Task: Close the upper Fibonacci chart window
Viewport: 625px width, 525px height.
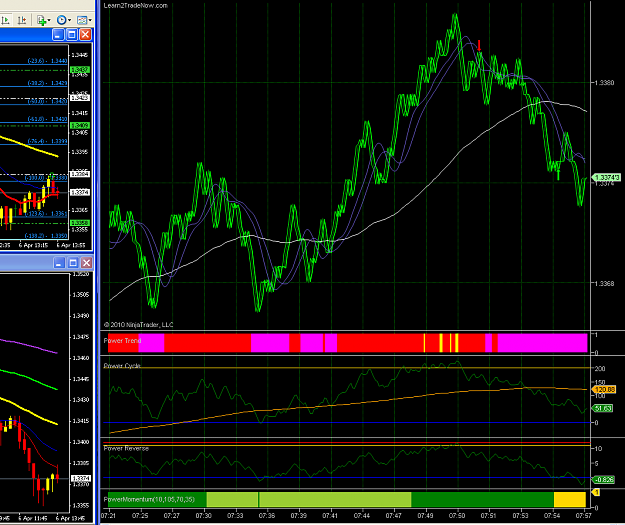Action: [85, 35]
